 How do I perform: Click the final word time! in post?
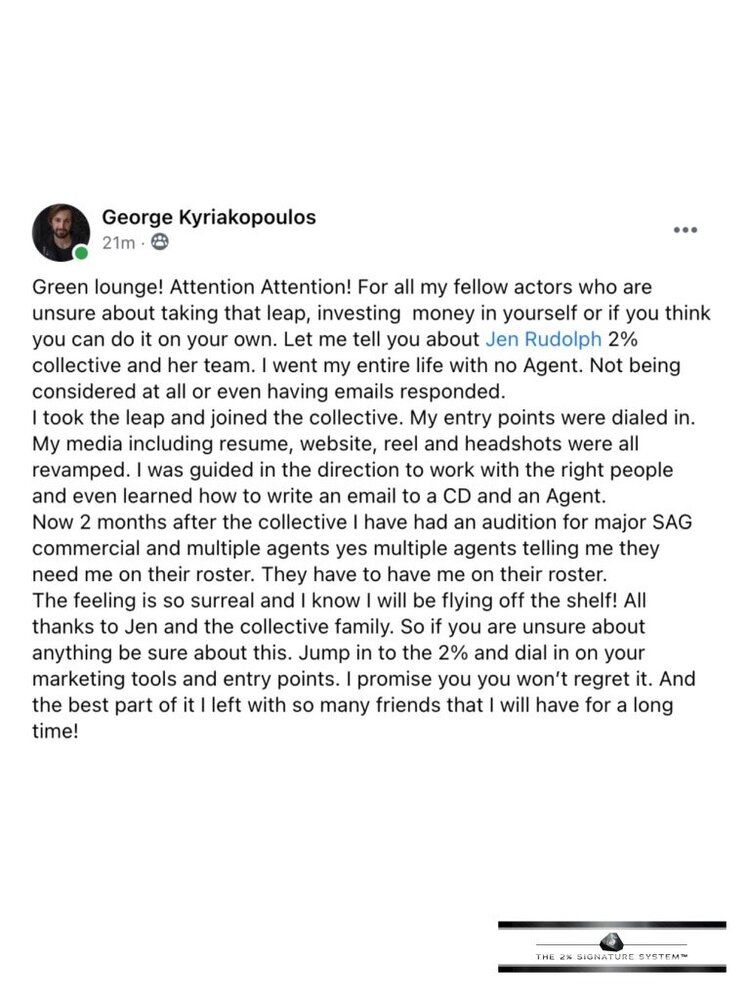point(55,732)
